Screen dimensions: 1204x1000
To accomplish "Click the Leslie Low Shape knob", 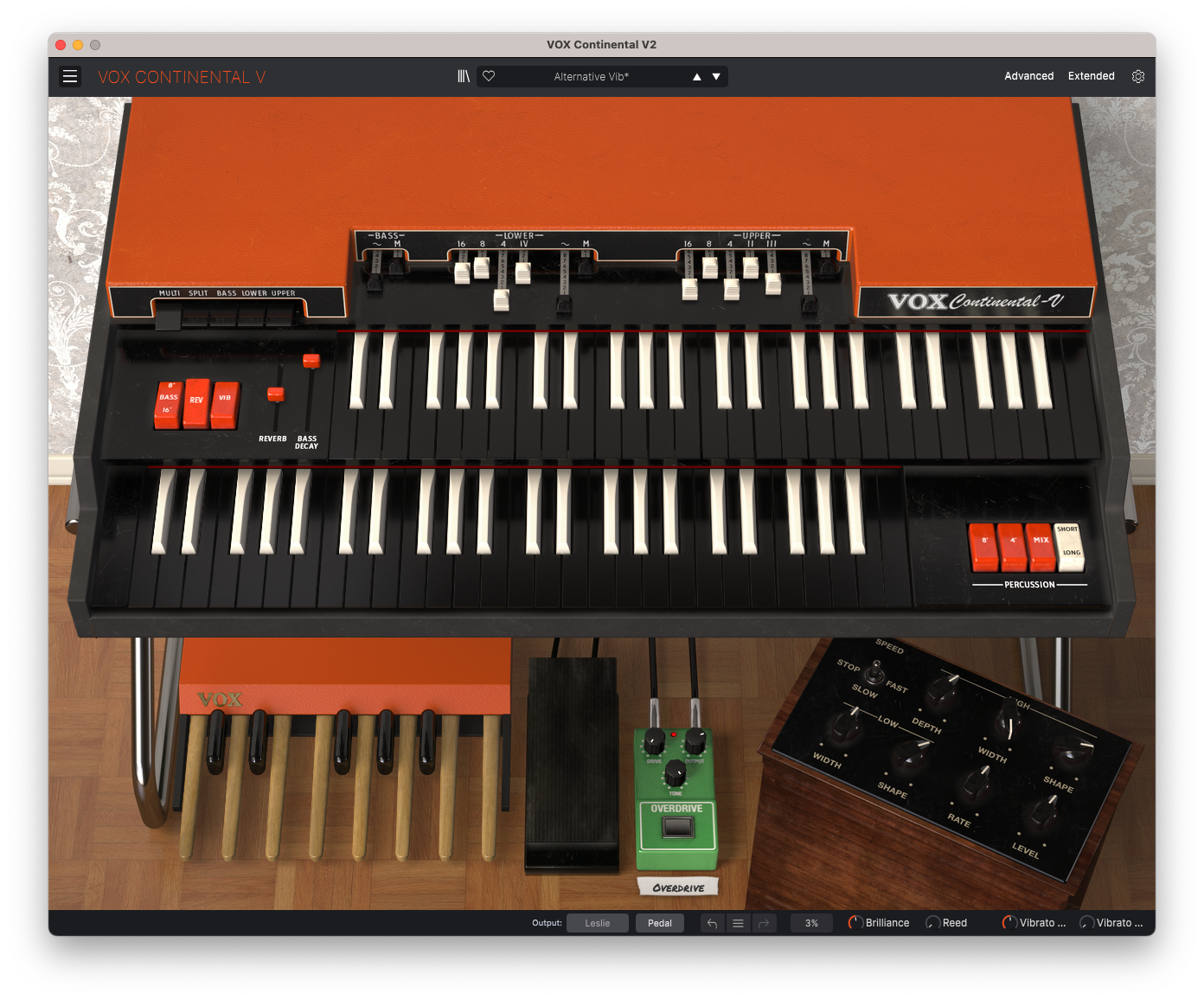I will [x=913, y=755].
